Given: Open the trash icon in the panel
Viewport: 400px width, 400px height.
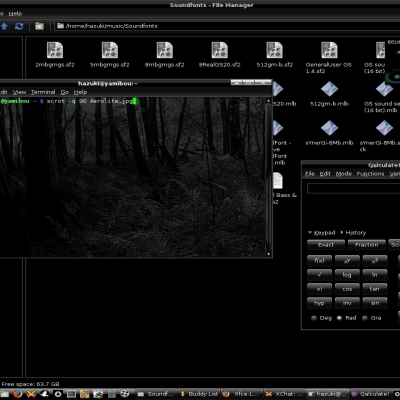Looking at the screenshot, I should tap(111, 394).
